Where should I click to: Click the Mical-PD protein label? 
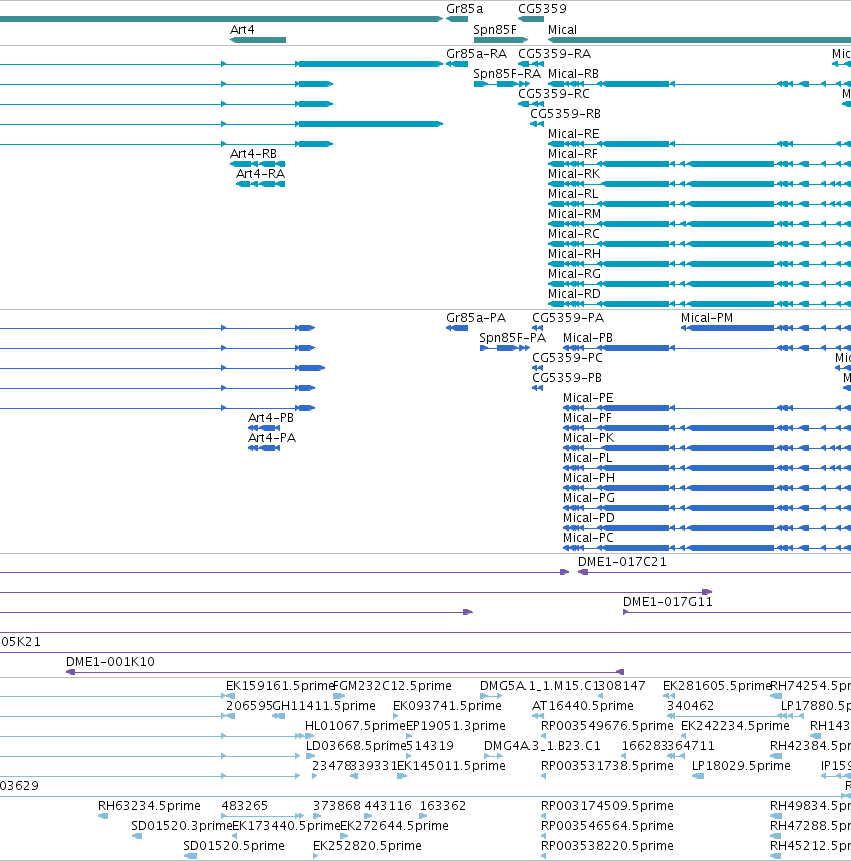click(589, 518)
